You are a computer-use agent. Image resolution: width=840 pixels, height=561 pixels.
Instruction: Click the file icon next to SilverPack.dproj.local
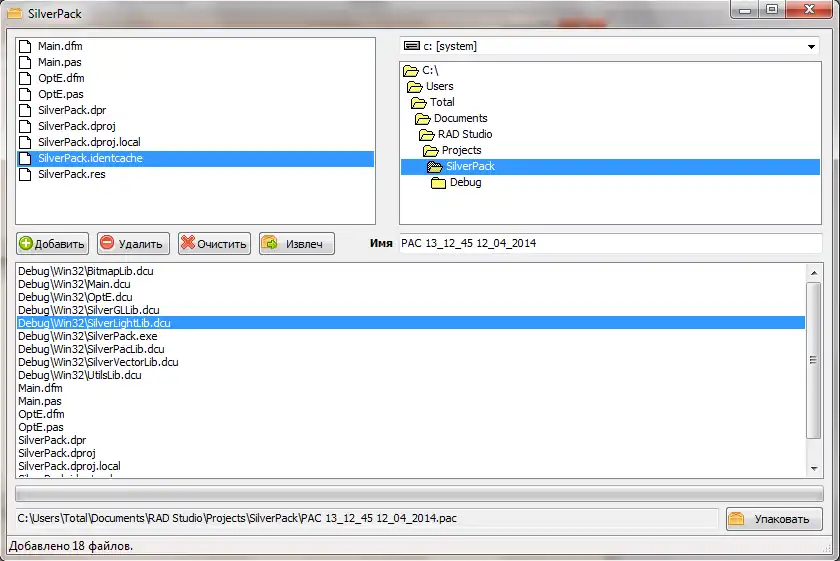point(25,143)
